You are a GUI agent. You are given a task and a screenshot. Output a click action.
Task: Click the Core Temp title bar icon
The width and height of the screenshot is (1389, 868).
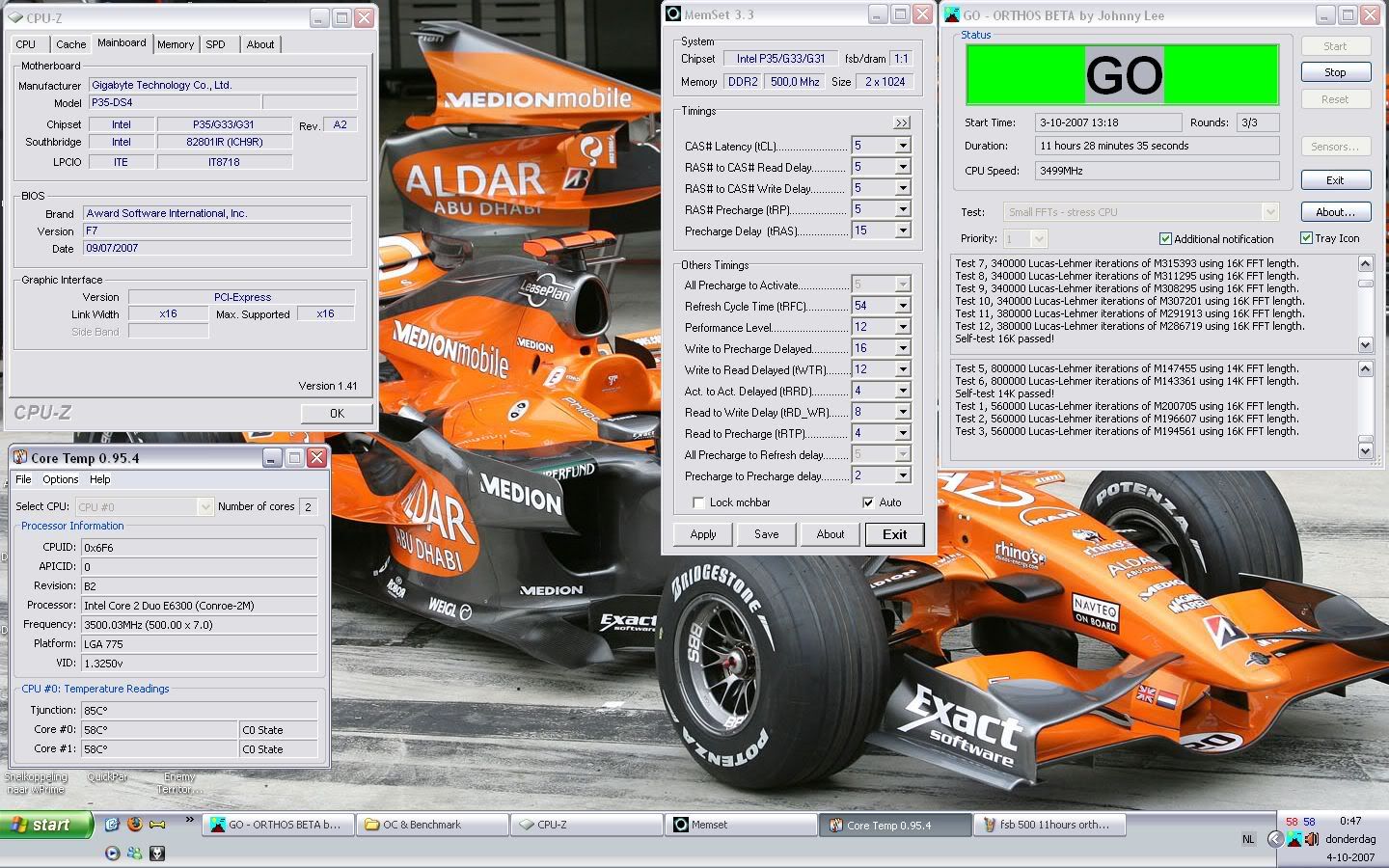point(19,457)
